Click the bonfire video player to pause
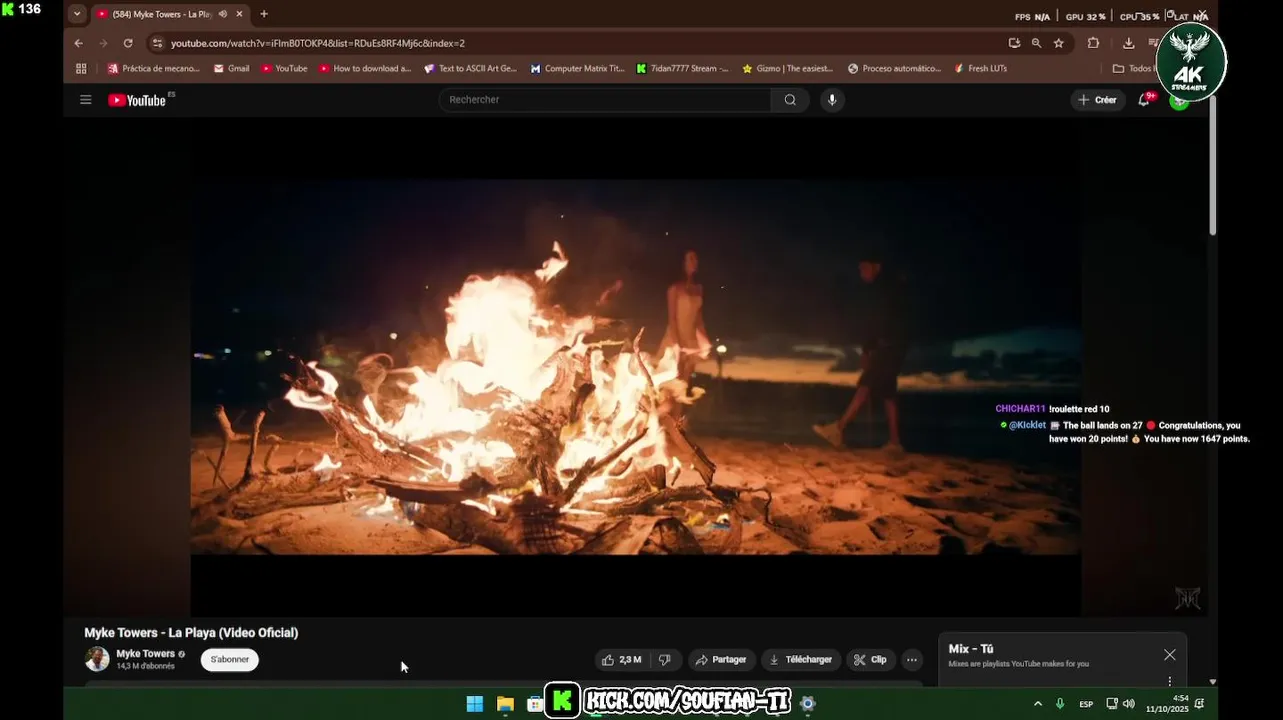The width and height of the screenshot is (1283, 720). click(x=635, y=367)
